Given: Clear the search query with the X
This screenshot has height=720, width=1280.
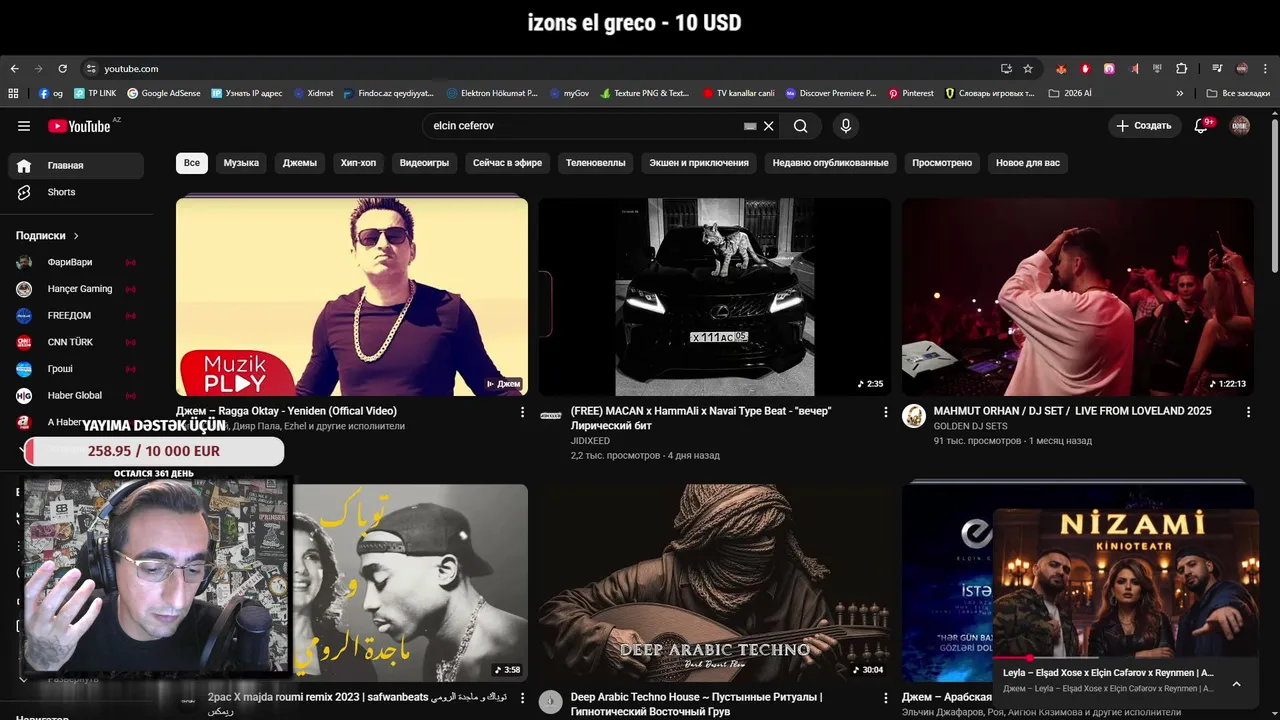Looking at the screenshot, I should [768, 126].
